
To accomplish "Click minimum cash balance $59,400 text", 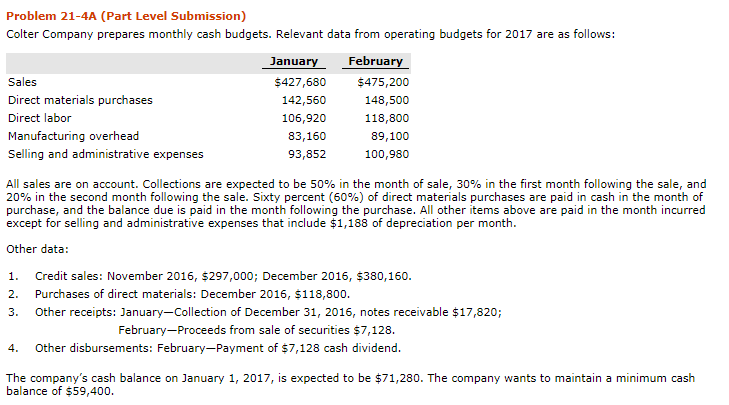I will coord(89,391).
